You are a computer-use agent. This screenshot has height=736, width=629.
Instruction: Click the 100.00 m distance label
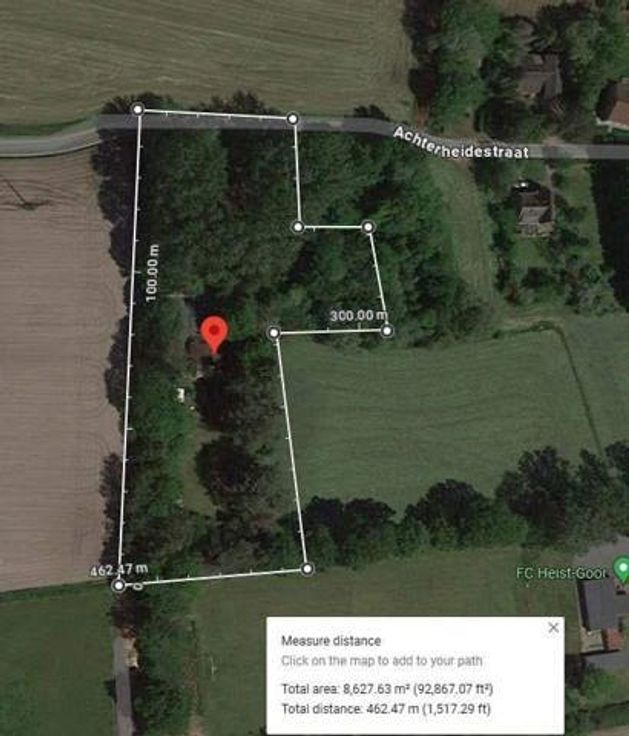point(152,273)
